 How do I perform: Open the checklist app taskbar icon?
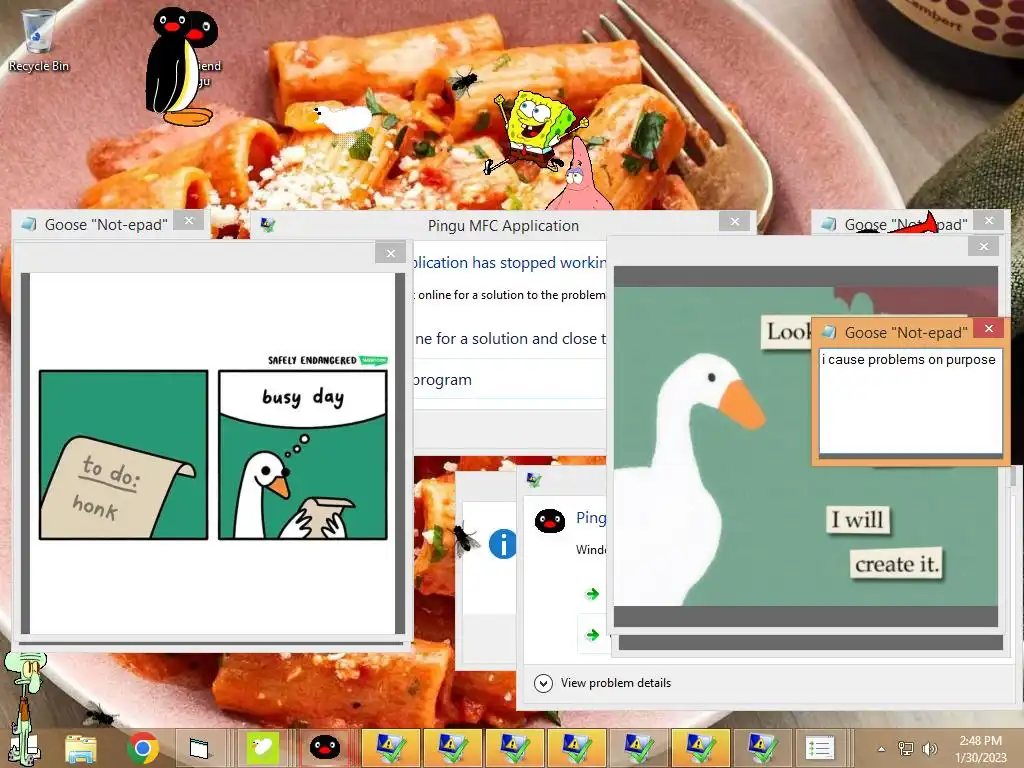(820, 748)
